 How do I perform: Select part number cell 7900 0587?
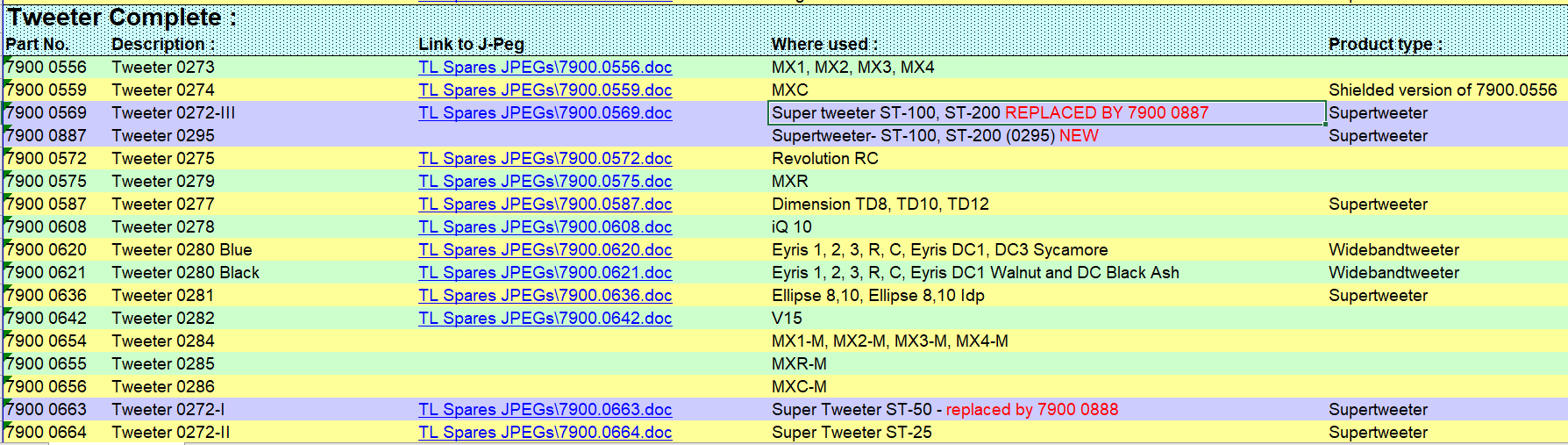(46, 205)
